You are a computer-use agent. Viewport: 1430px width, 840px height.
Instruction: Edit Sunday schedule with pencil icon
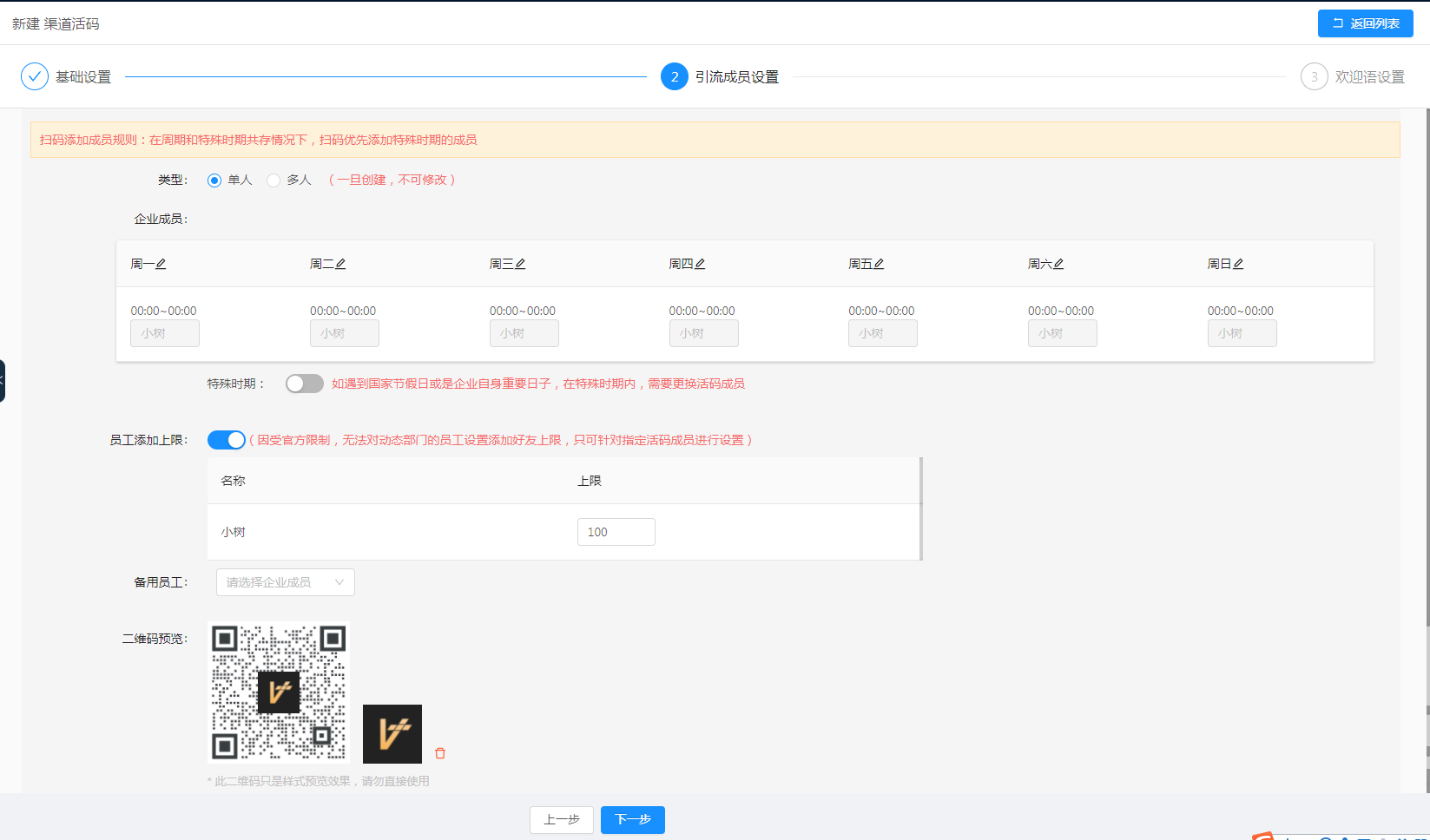click(x=1238, y=264)
